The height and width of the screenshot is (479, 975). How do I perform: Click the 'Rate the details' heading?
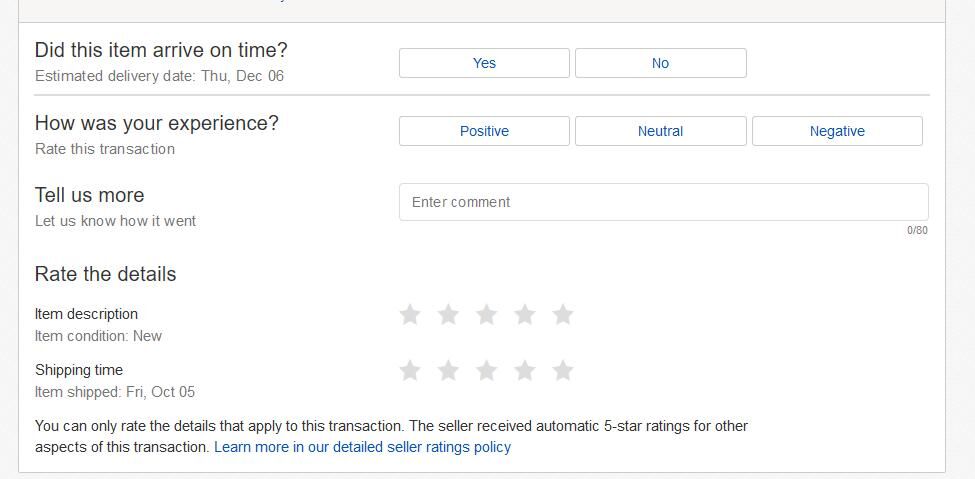(105, 274)
